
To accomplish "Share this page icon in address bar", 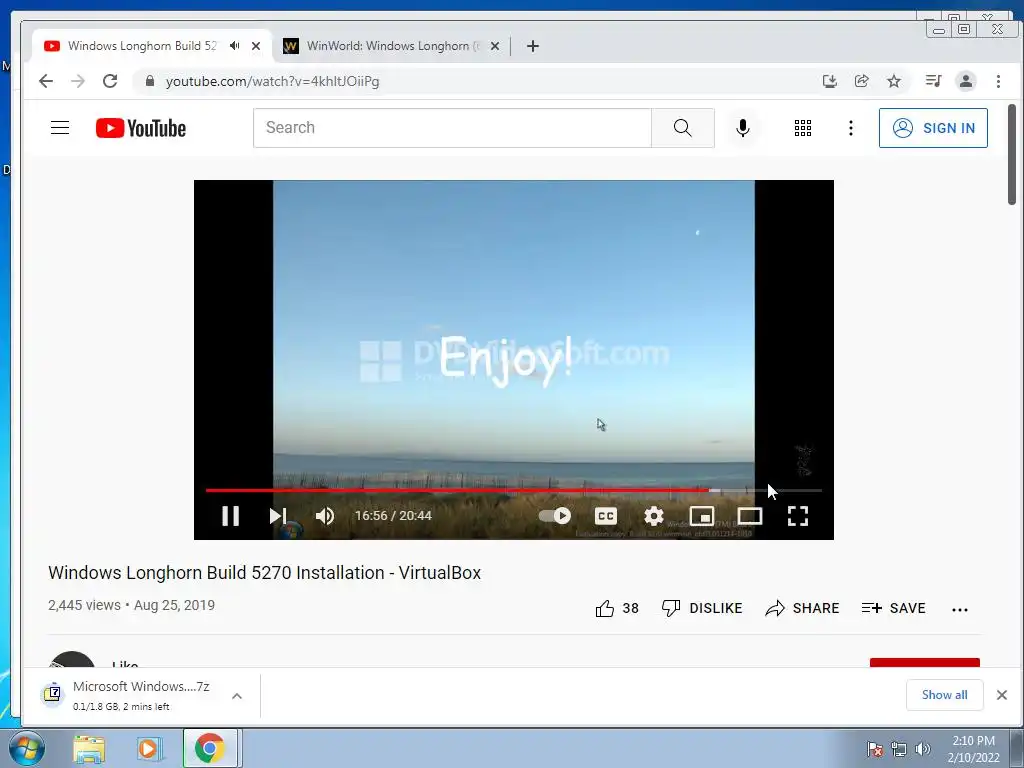I will [861, 81].
